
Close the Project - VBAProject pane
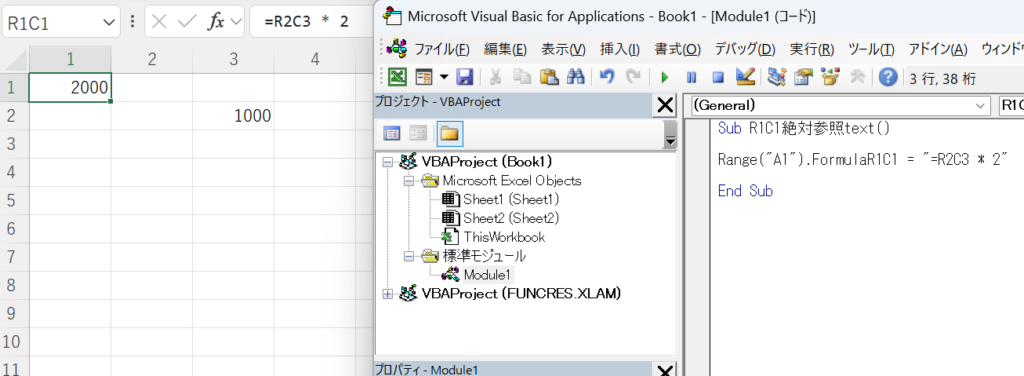(x=665, y=105)
